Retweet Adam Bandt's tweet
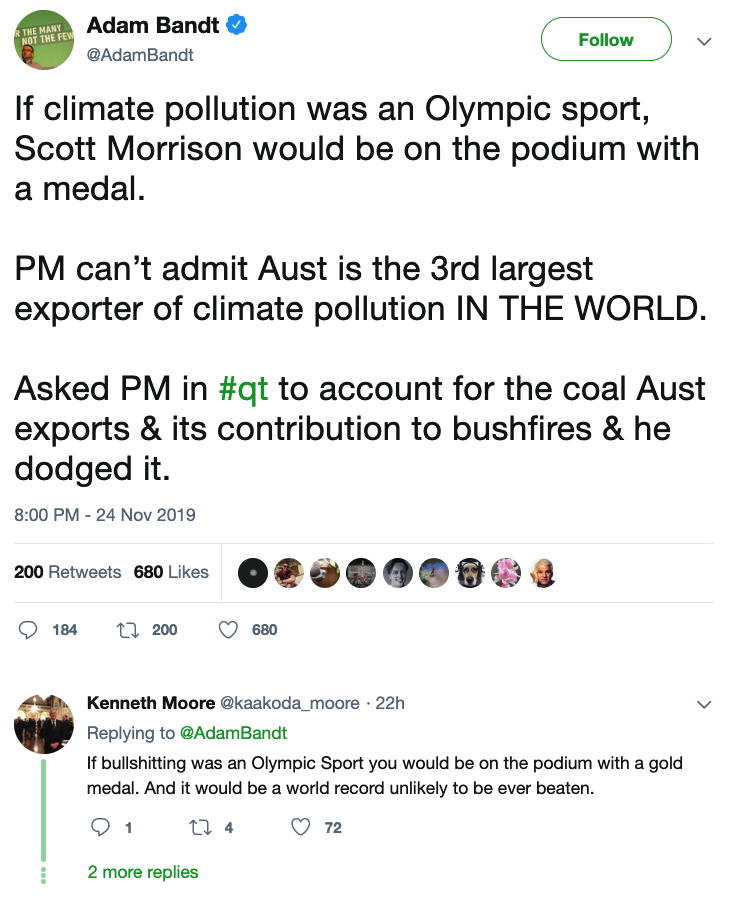 pyautogui.click(x=127, y=630)
